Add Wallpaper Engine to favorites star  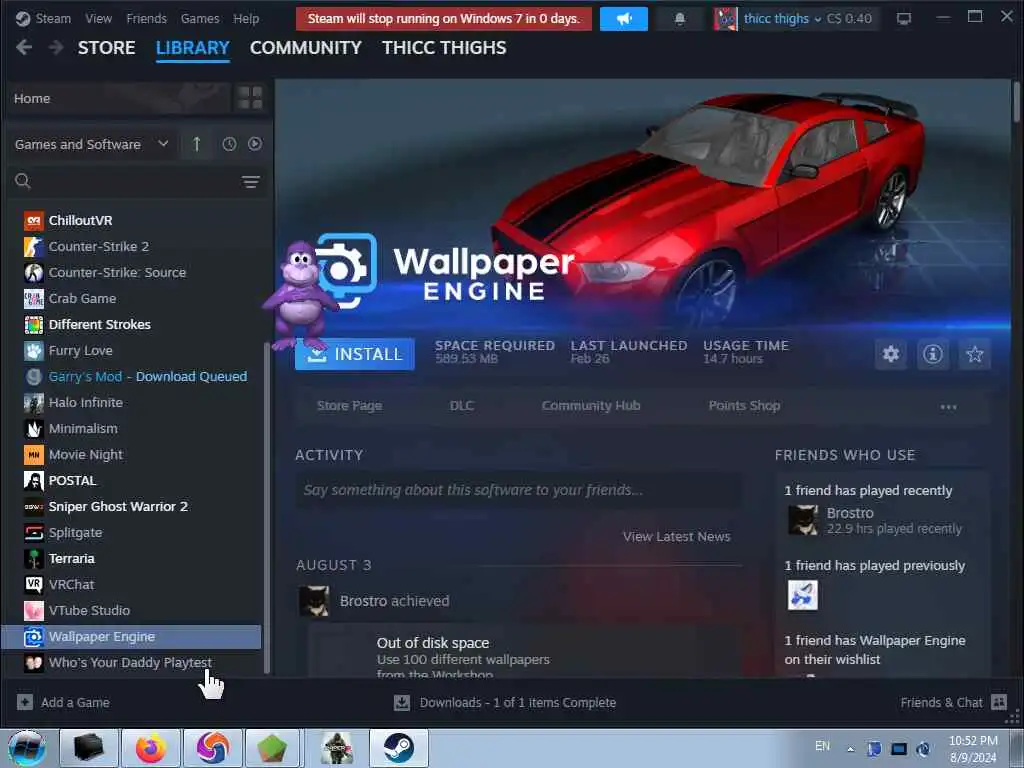(x=974, y=354)
